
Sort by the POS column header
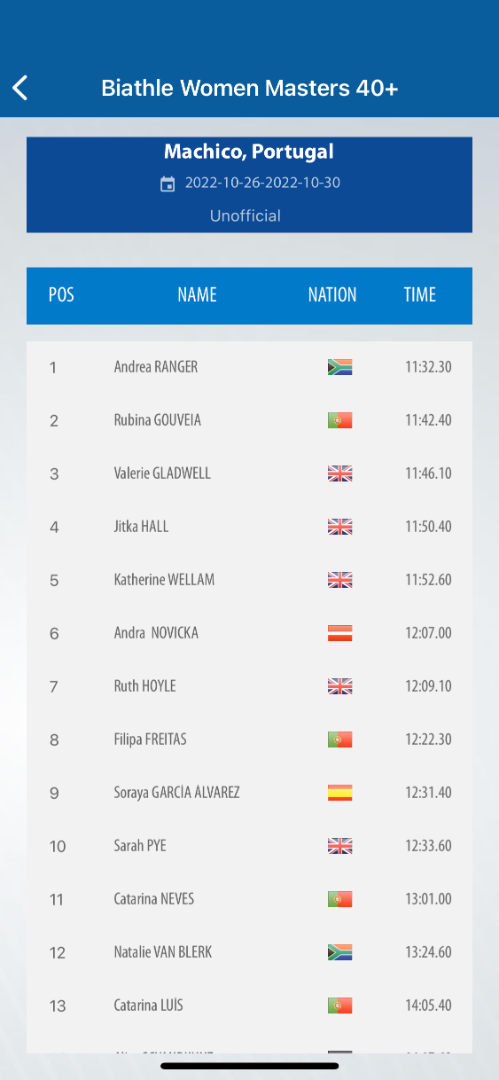point(61,295)
